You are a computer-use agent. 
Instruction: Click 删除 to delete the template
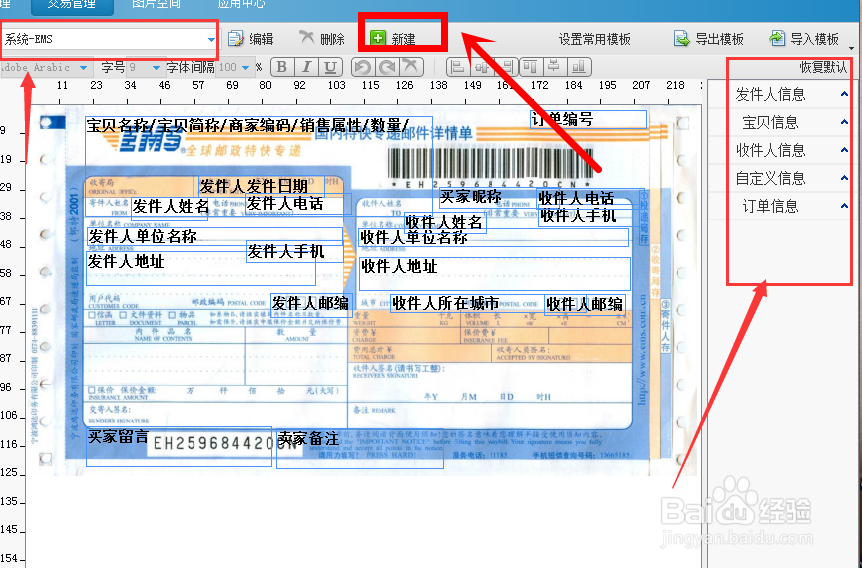(x=322, y=39)
